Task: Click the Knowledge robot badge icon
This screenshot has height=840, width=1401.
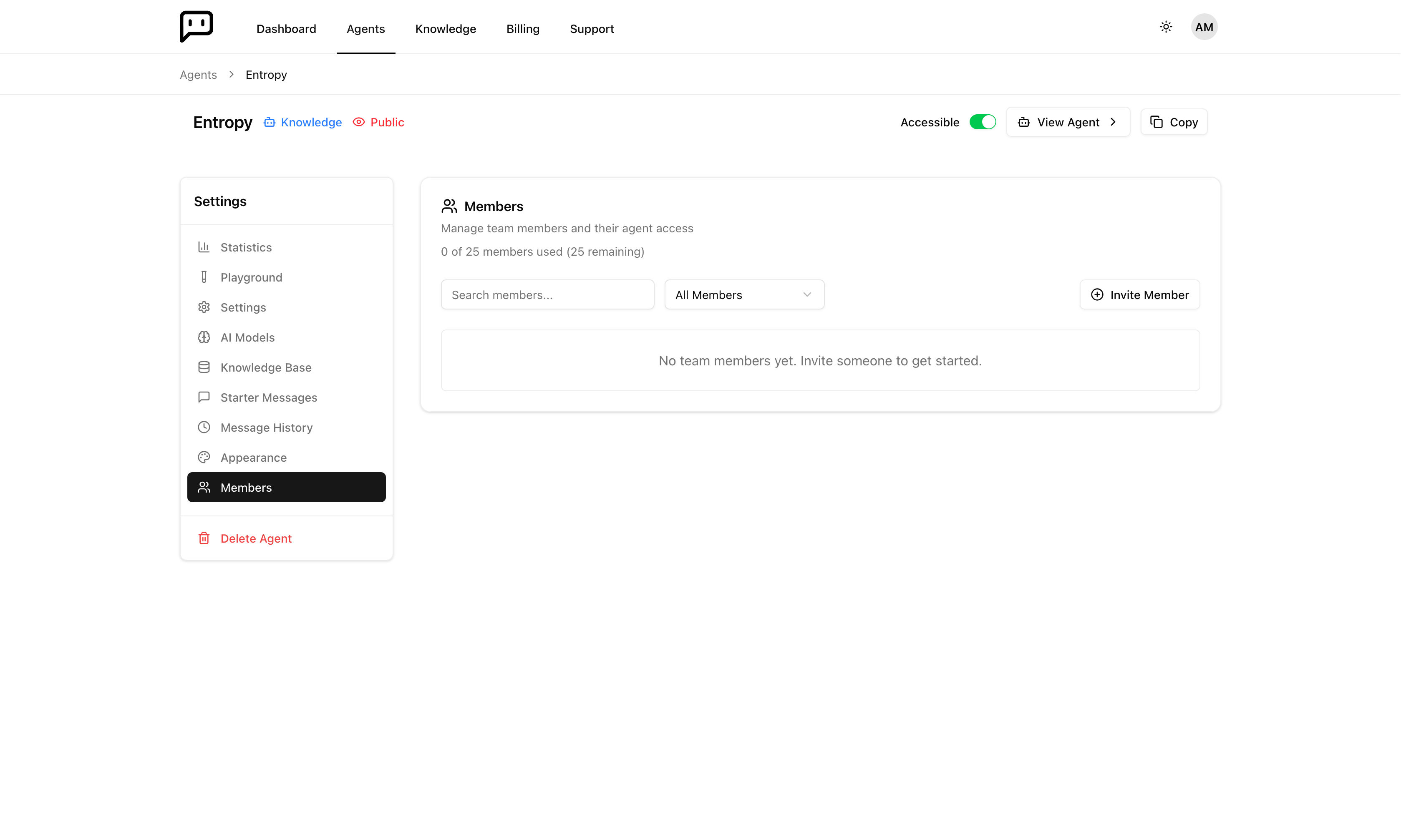Action: 270,122
